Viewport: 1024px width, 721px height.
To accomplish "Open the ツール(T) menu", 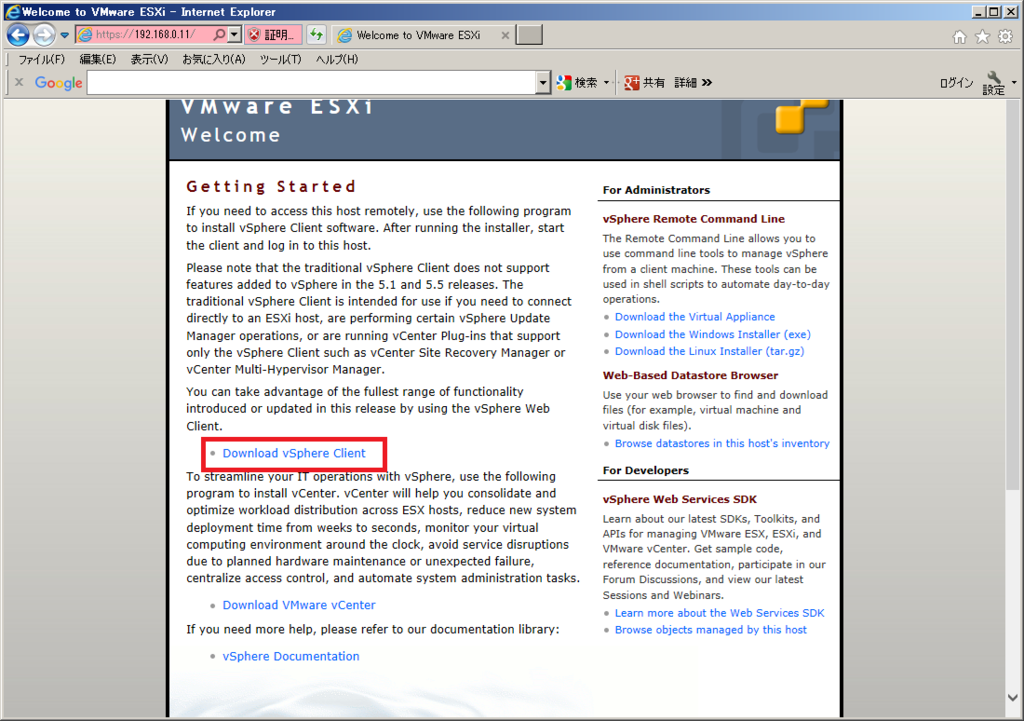I will point(280,59).
